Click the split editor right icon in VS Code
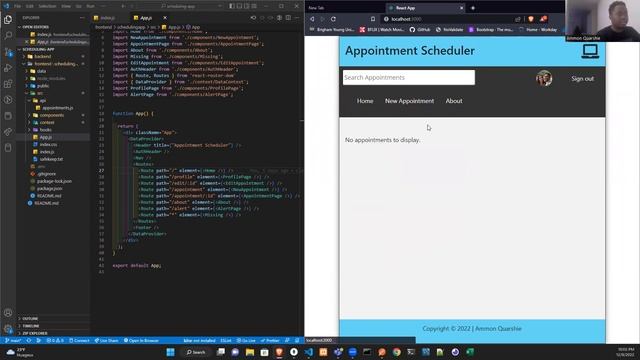This screenshot has height=360, width=640. tap(288, 18)
